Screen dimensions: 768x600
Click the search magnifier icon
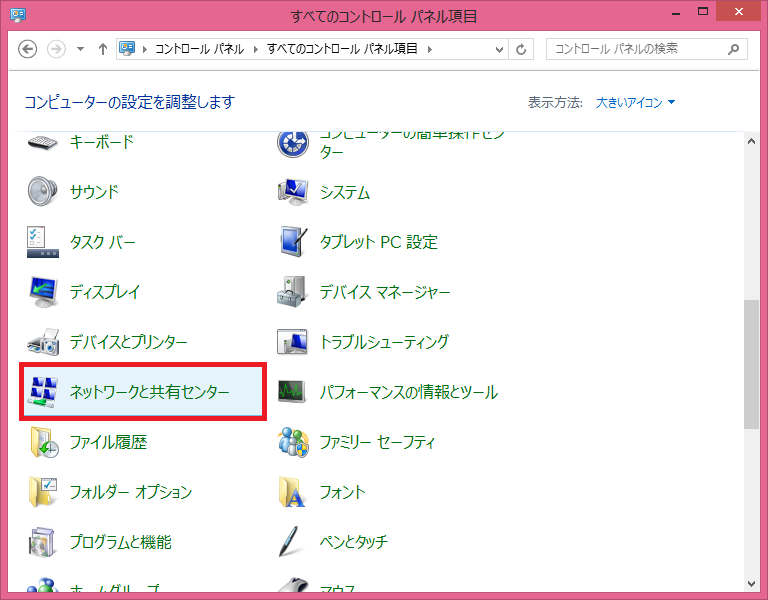733,49
